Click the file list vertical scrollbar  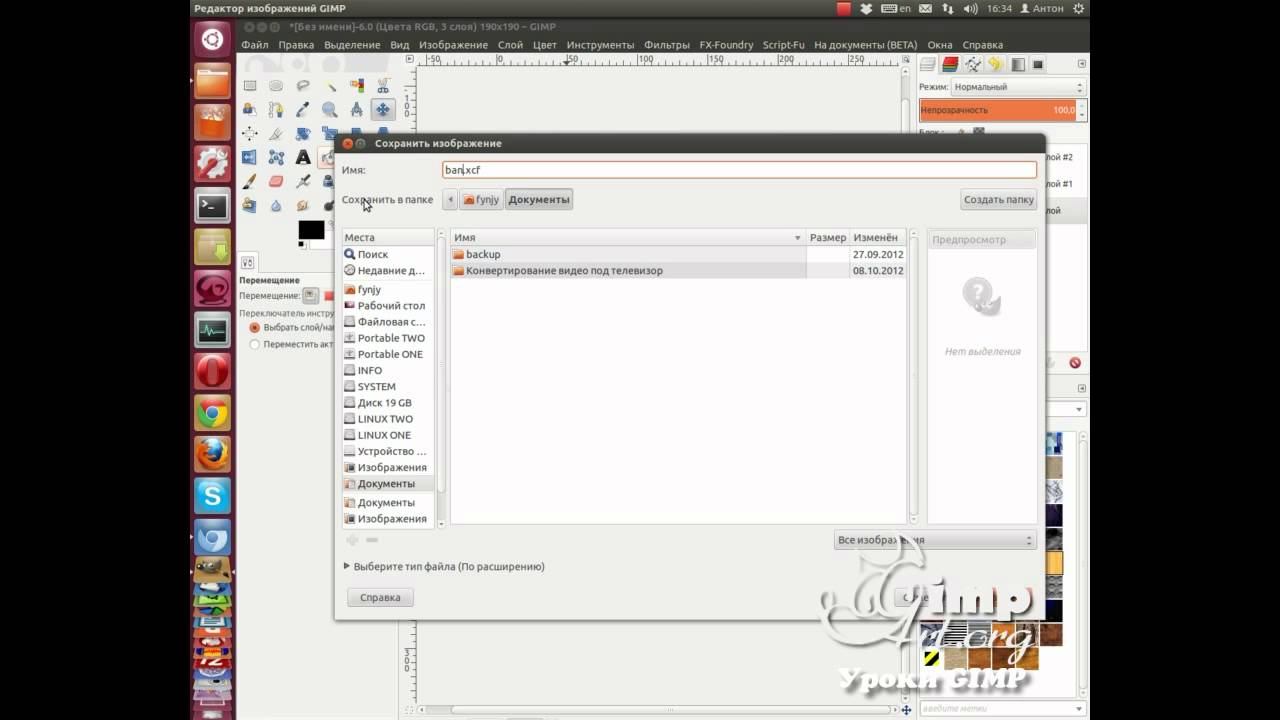click(913, 375)
